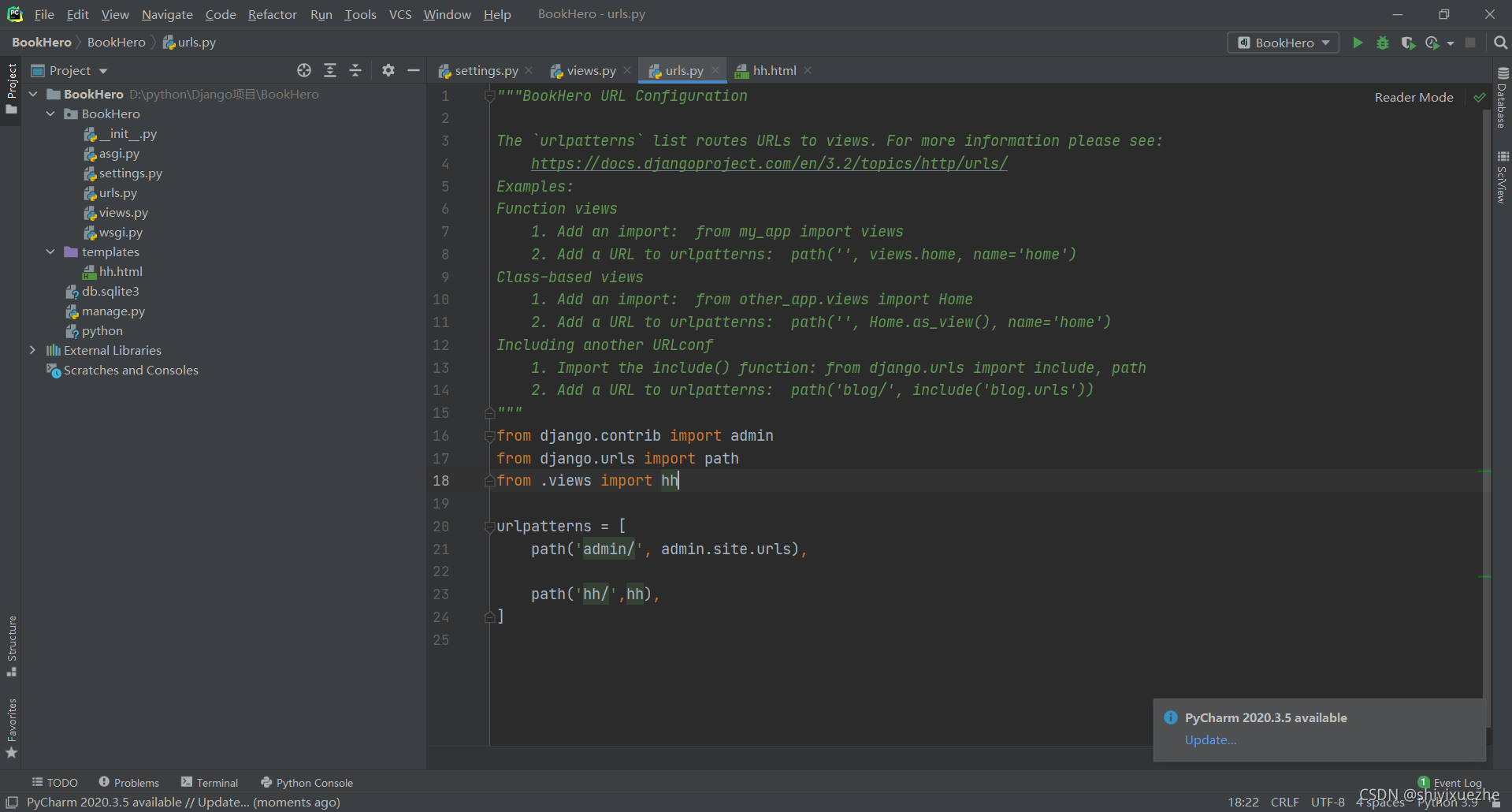Close the views.py editor tab
This screenshot has width=1512, height=812.
[x=627, y=70]
